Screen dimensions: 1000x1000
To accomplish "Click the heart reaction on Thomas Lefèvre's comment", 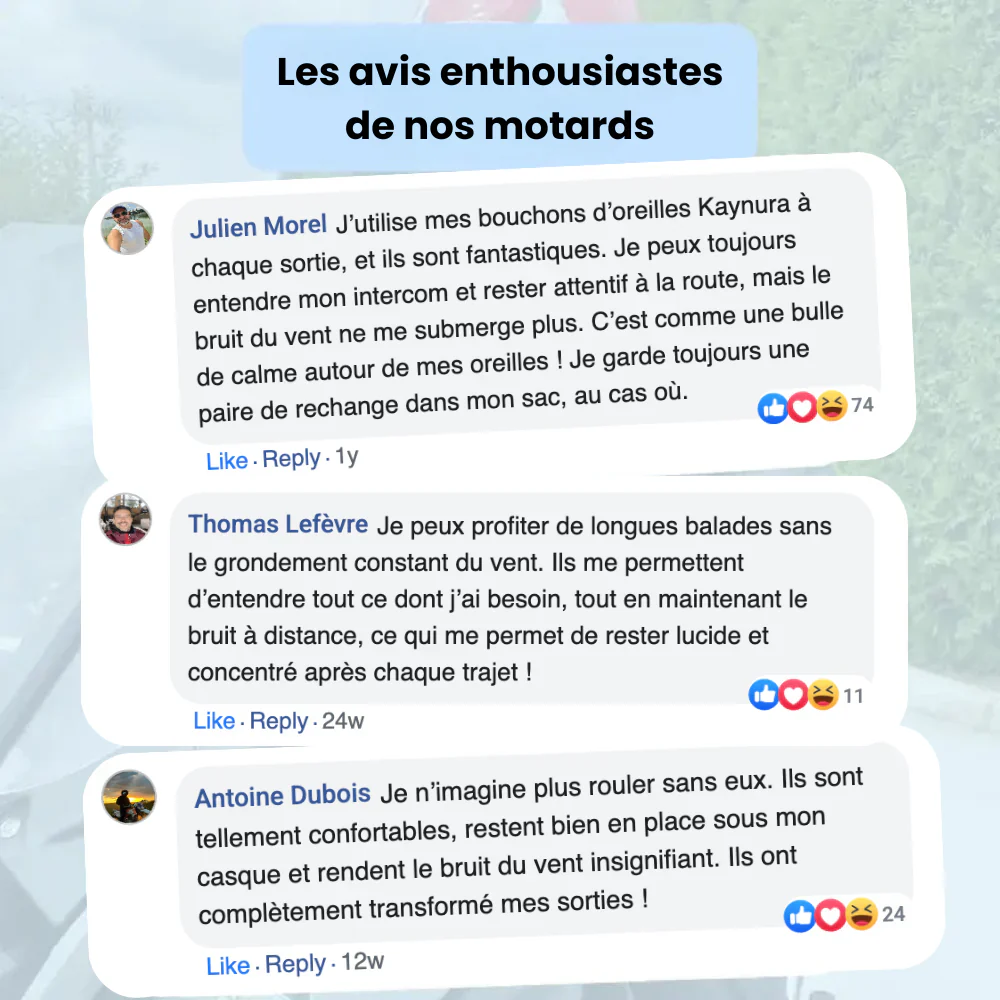I will (793, 695).
